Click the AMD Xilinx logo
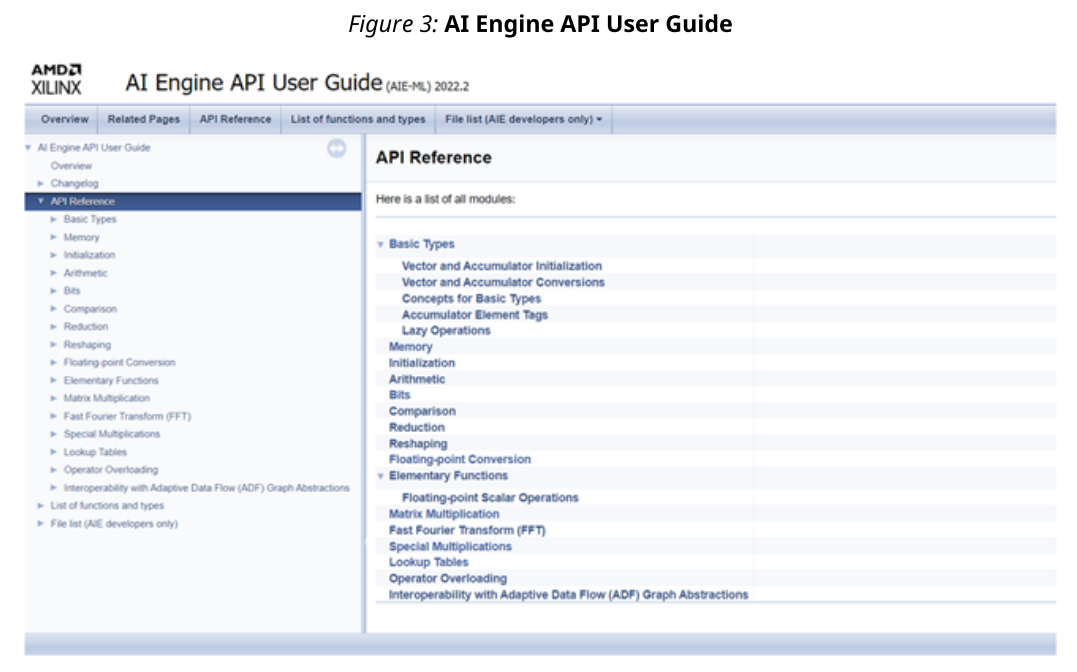 [56, 79]
